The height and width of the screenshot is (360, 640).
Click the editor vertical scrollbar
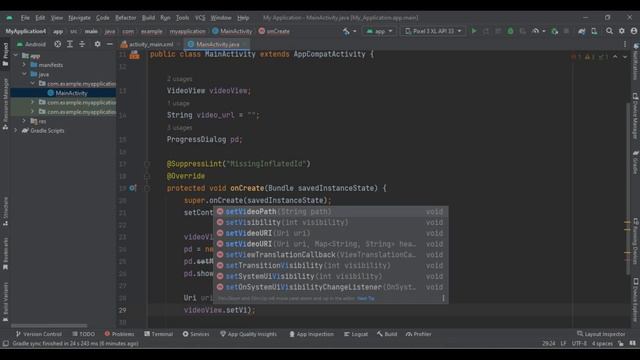628,188
